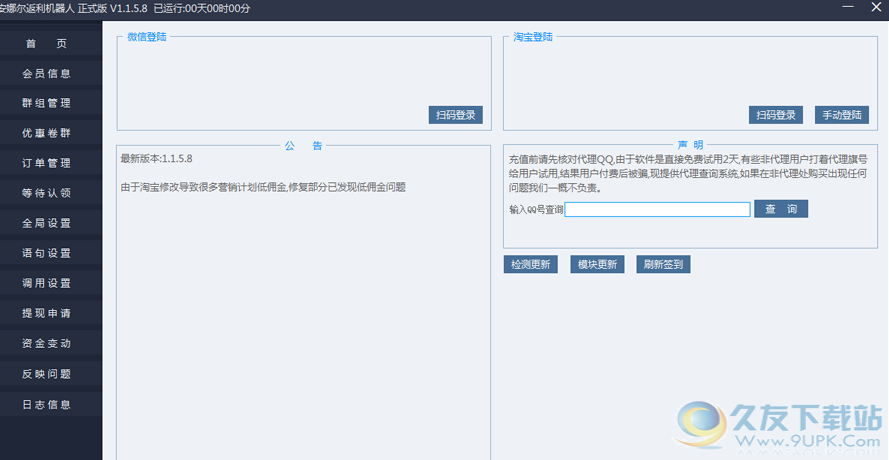The width and height of the screenshot is (889, 460).
Task: Click the 模块更新 button
Action: click(x=597, y=264)
